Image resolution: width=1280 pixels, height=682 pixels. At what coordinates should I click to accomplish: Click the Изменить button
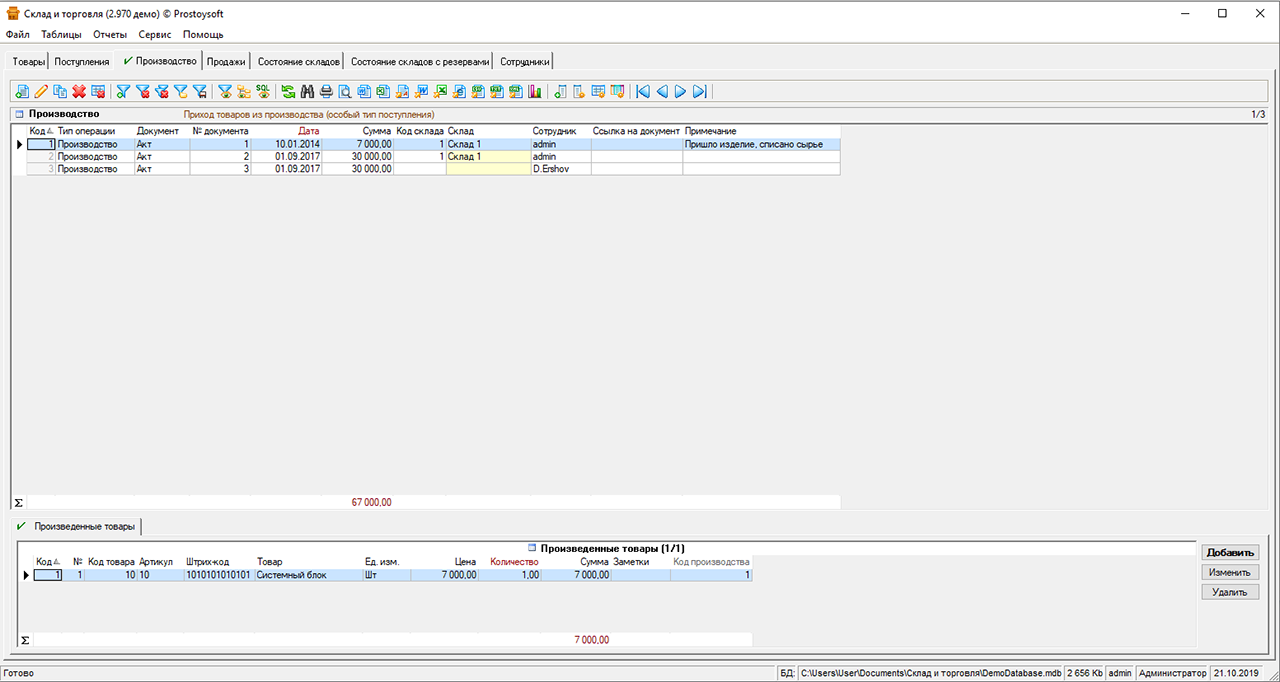(1229, 572)
